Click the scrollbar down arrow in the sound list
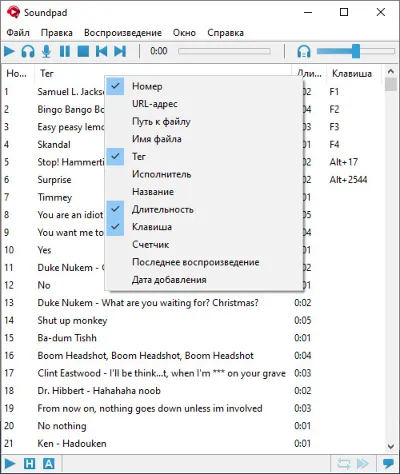 391,446
